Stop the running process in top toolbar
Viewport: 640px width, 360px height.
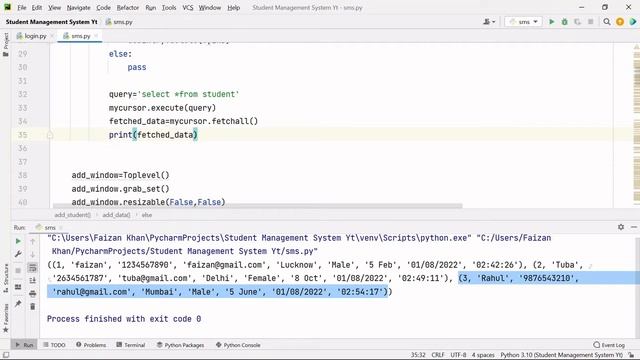coord(590,22)
